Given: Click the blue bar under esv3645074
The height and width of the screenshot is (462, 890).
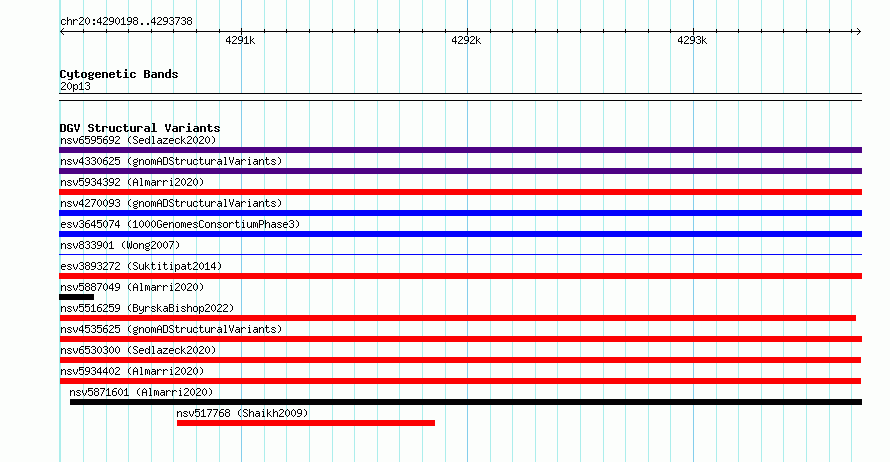Looking at the screenshot, I should [460, 234].
